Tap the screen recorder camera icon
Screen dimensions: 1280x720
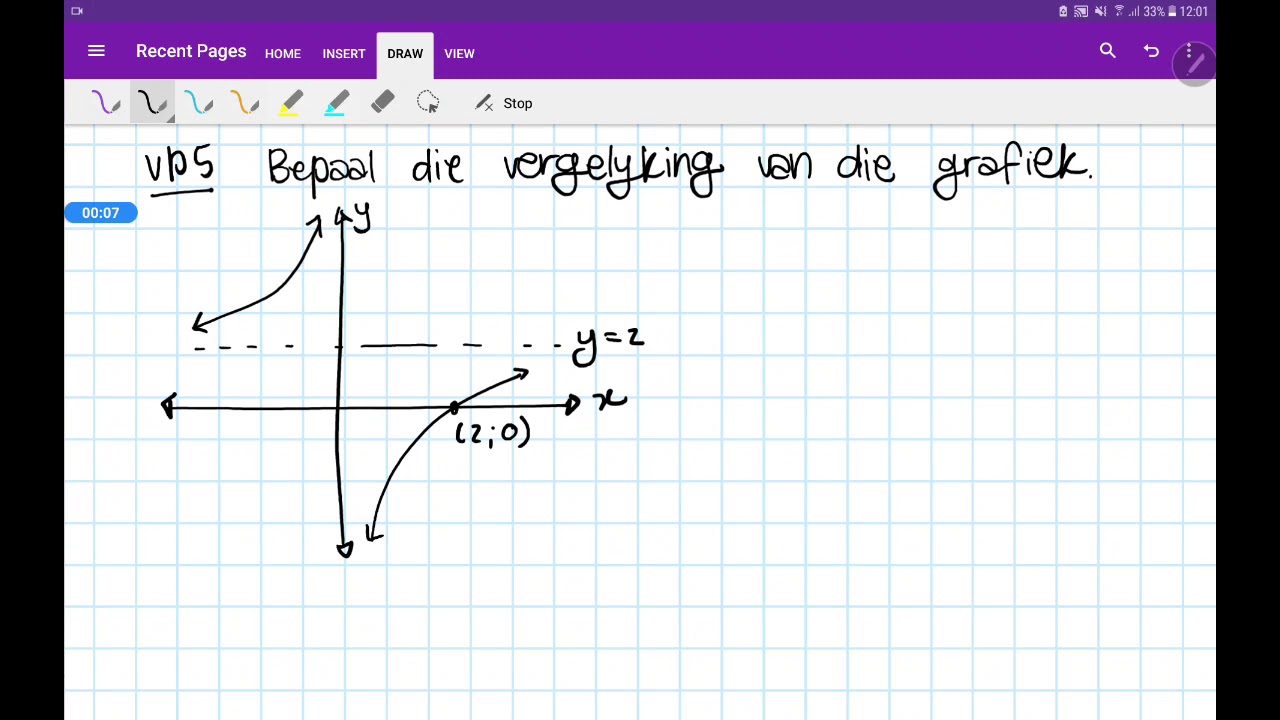[77, 11]
